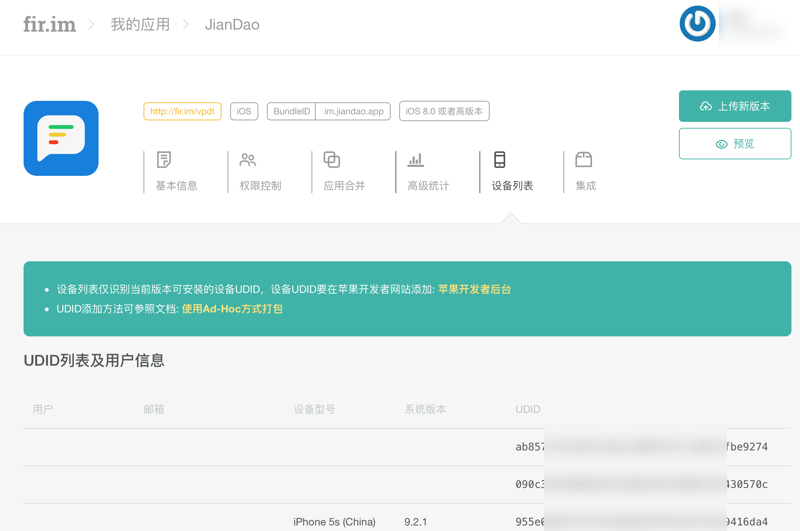Click the UDID列表及用户信息 heading
800x531 pixels.
pos(94,361)
